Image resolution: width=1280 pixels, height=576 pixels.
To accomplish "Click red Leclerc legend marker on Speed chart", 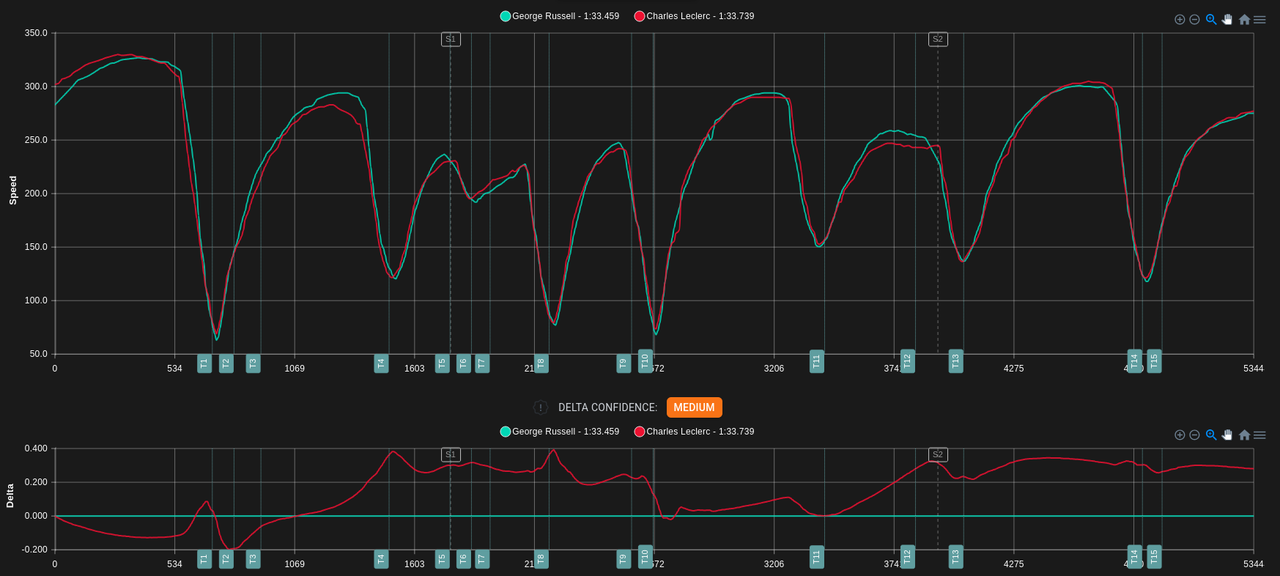I will point(639,16).
